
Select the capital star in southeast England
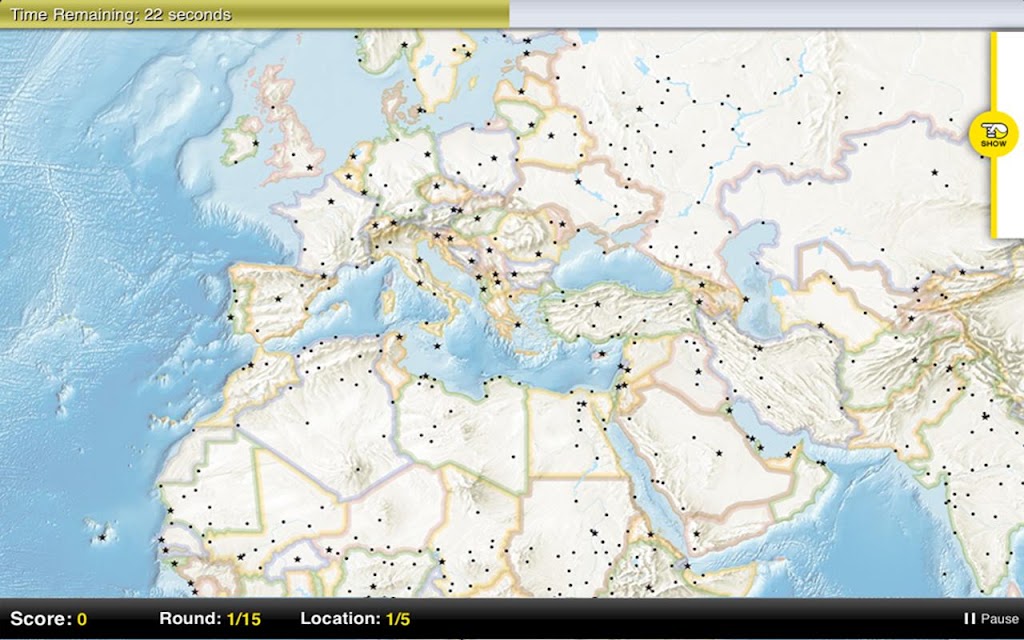(x=310, y=168)
